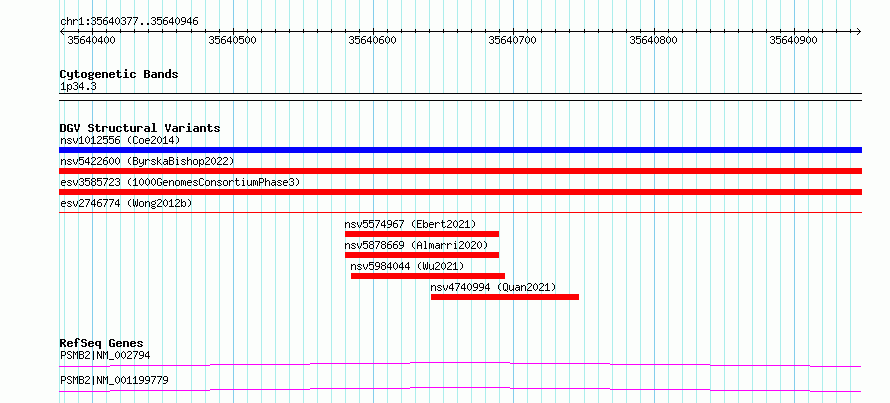Click red bar under nsv5878669 label
The image size is (890, 403).
(x=422, y=255)
